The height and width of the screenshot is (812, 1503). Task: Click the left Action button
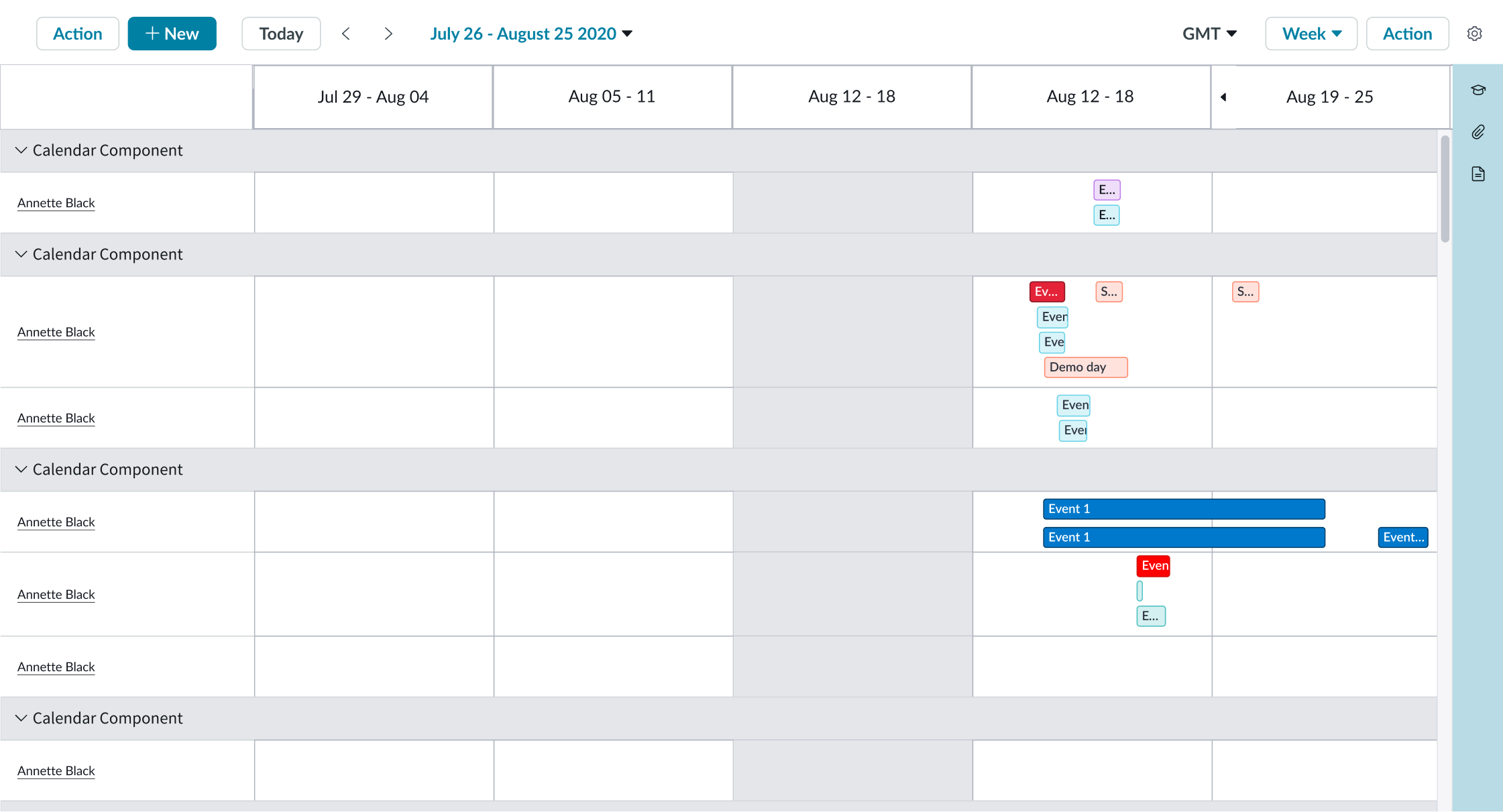click(x=77, y=33)
